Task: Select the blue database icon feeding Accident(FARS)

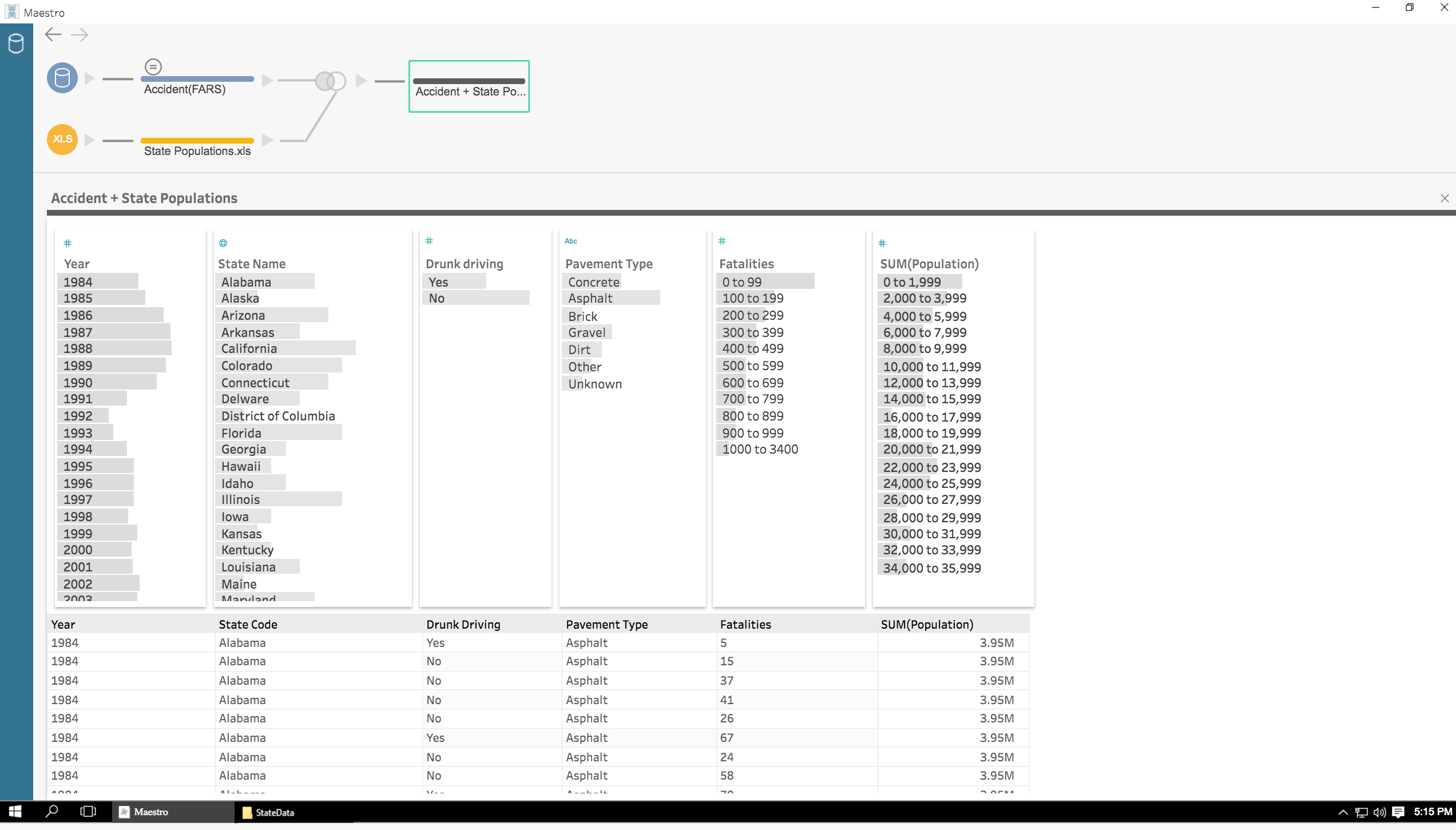Action: coord(61,77)
